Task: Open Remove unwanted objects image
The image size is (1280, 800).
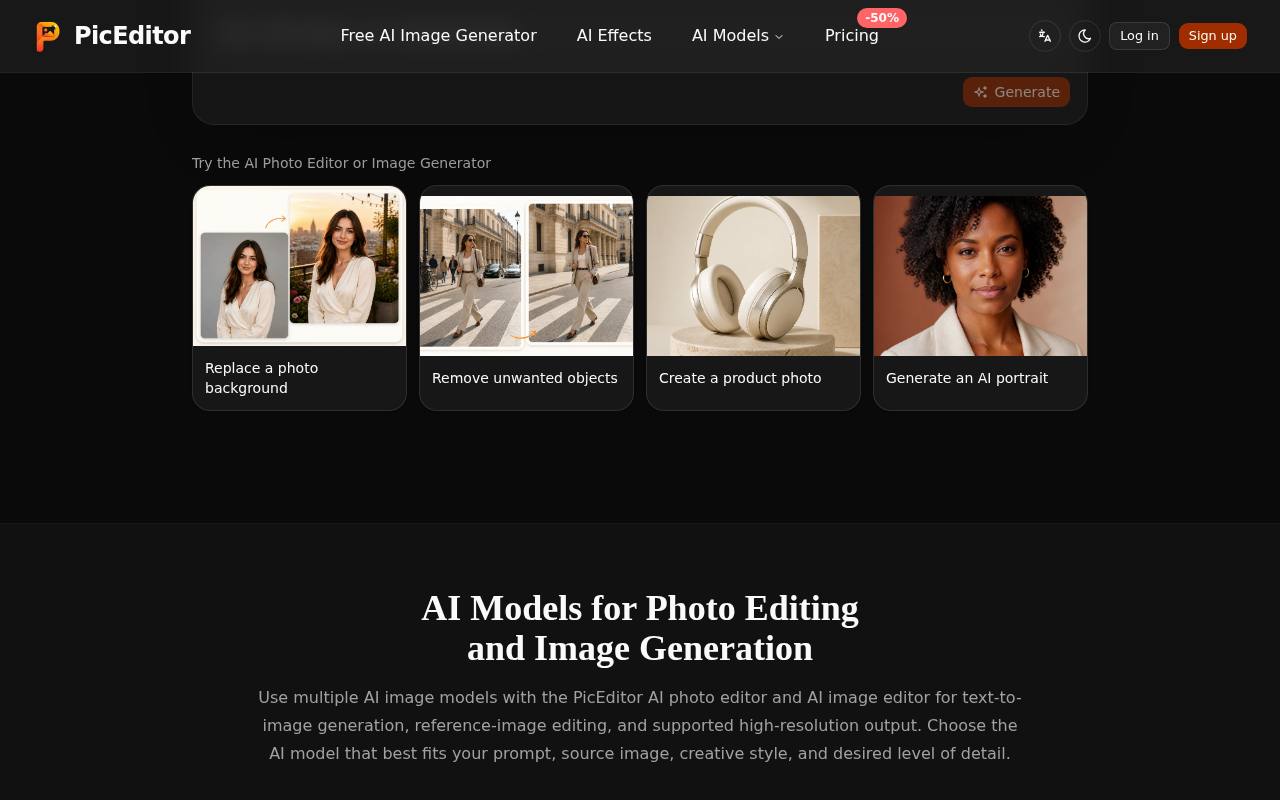Action: click(526, 275)
